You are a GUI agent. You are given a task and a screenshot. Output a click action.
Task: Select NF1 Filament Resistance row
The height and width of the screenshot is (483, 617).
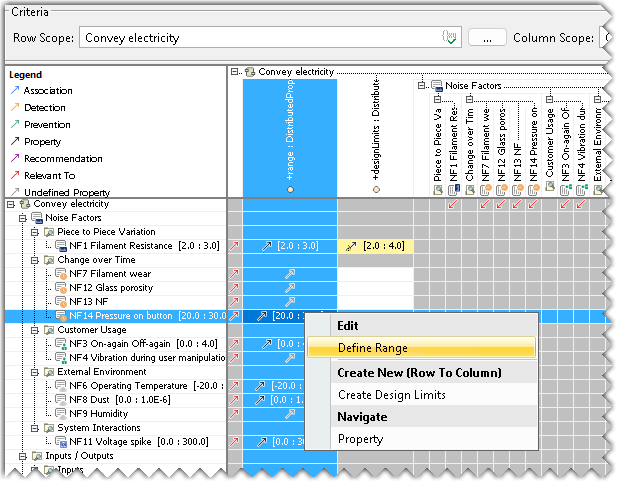pyautogui.click(x=144, y=246)
